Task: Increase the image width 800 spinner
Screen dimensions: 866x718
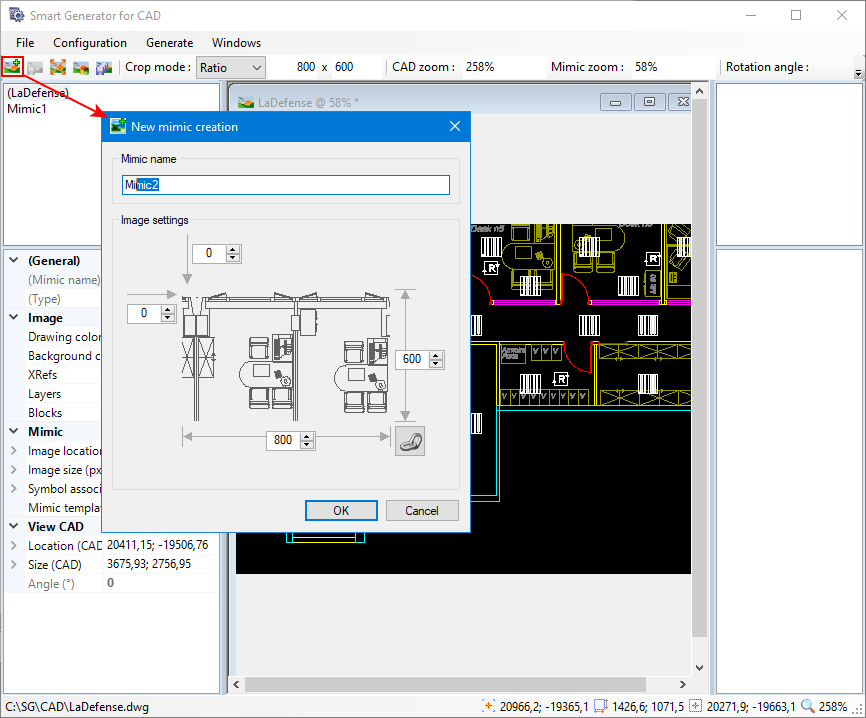Action: click(x=307, y=436)
